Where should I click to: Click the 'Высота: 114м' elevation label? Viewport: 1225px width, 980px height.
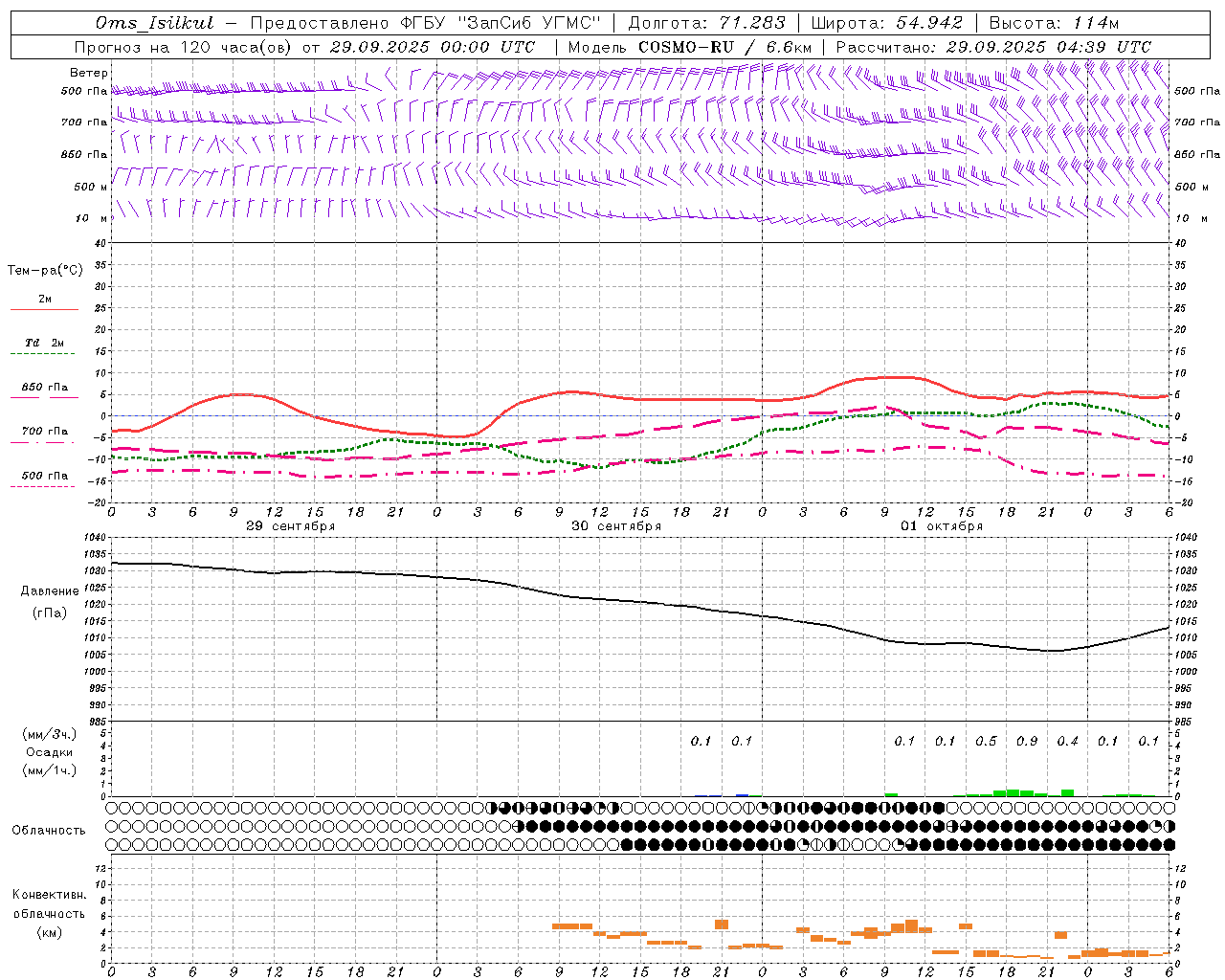(x=1054, y=23)
